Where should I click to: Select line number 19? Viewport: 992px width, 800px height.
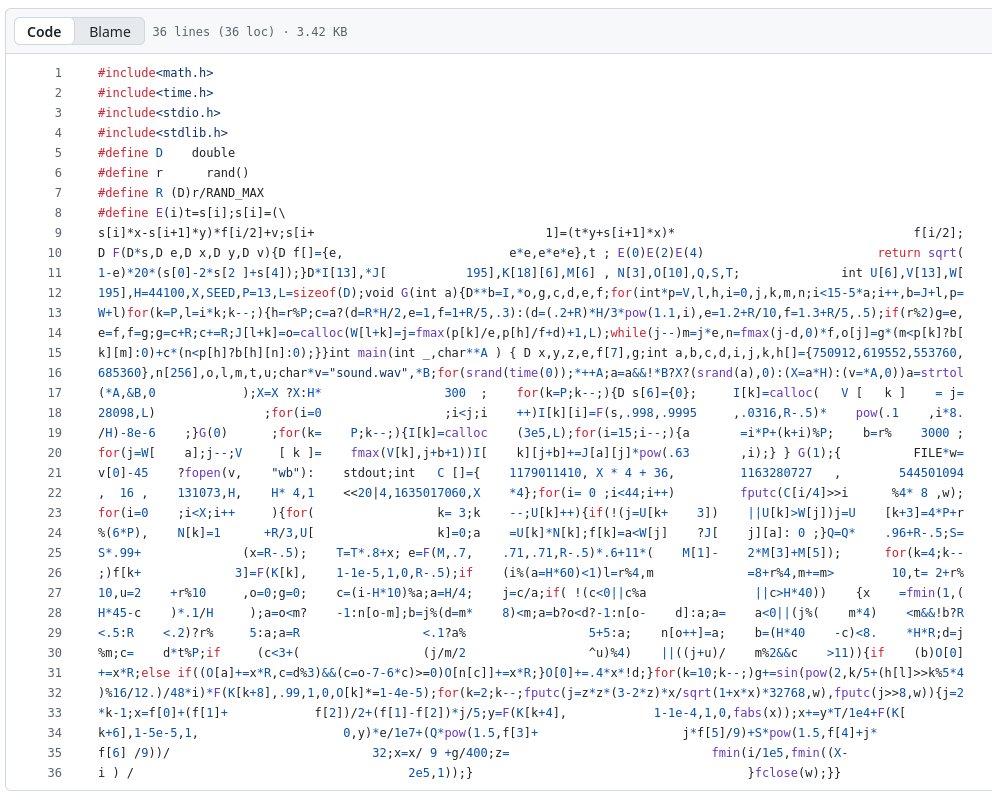pyautogui.click(x=55, y=433)
